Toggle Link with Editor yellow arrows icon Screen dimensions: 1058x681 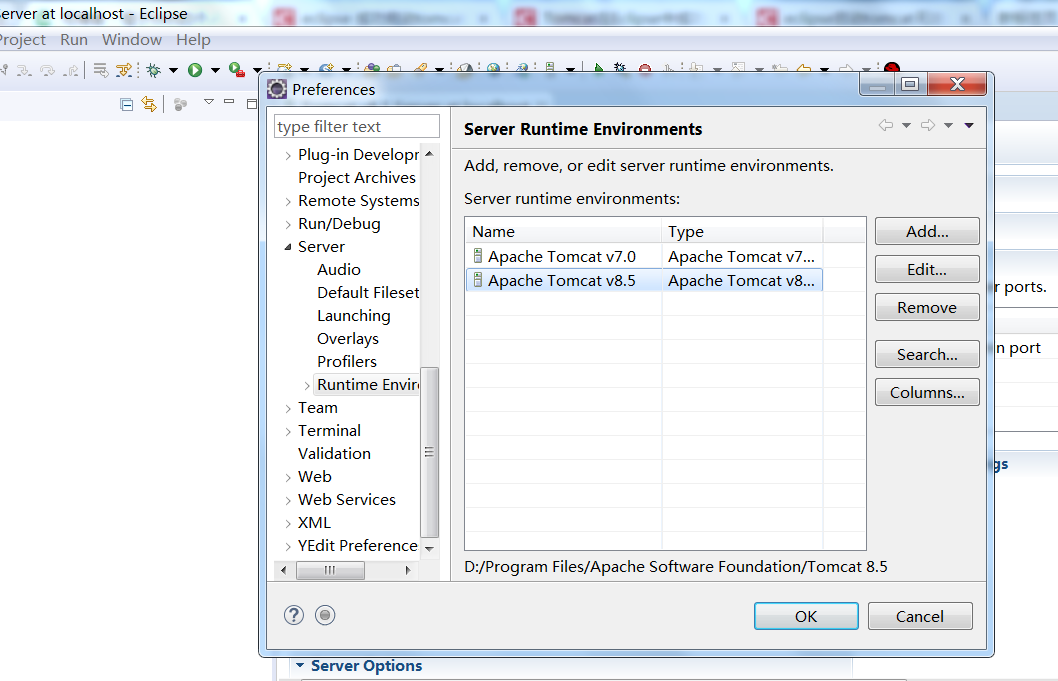[148, 104]
